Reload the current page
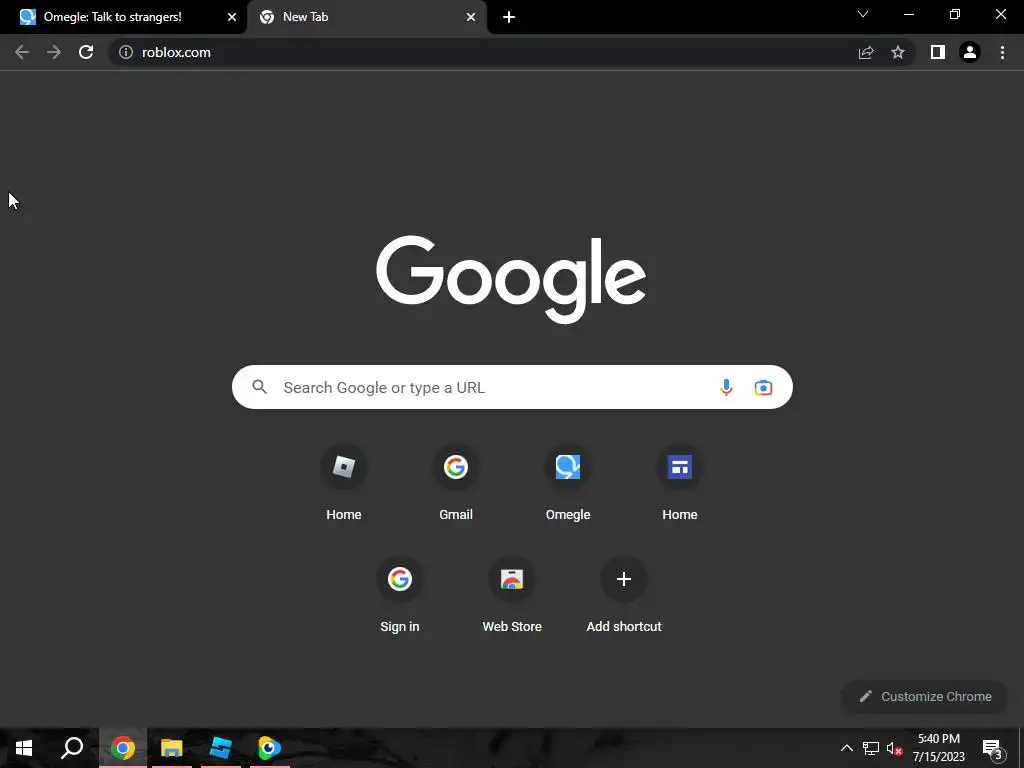1024x768 pixels. pyautogui.click(x=86, y=52)
